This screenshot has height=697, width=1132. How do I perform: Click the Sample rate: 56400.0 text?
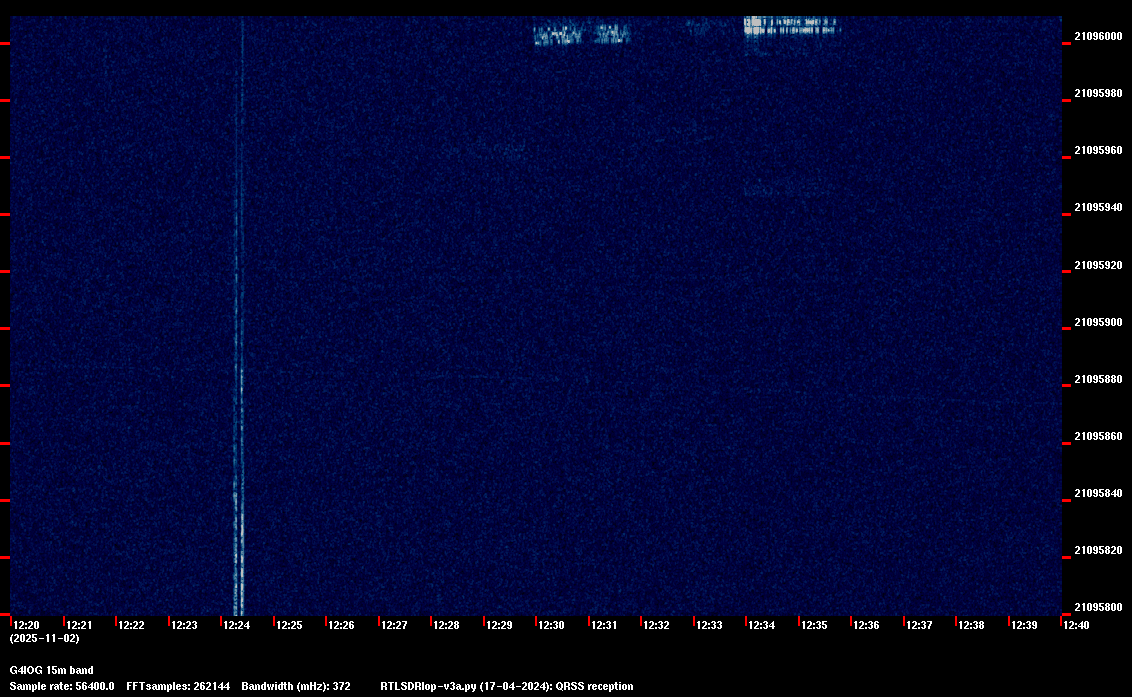pos(62,686)
